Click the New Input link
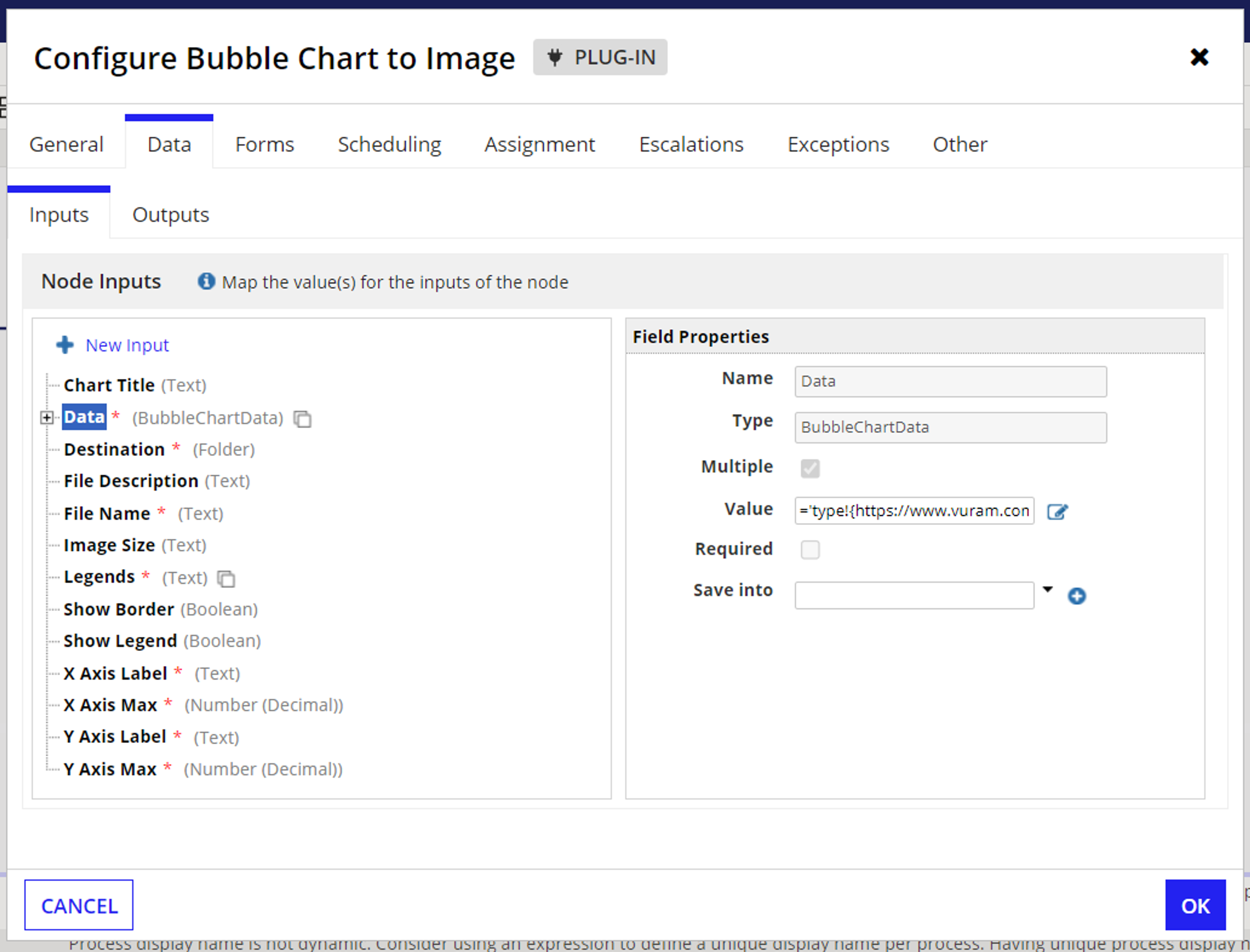1250x952 pixels. (x=127, y=345)
